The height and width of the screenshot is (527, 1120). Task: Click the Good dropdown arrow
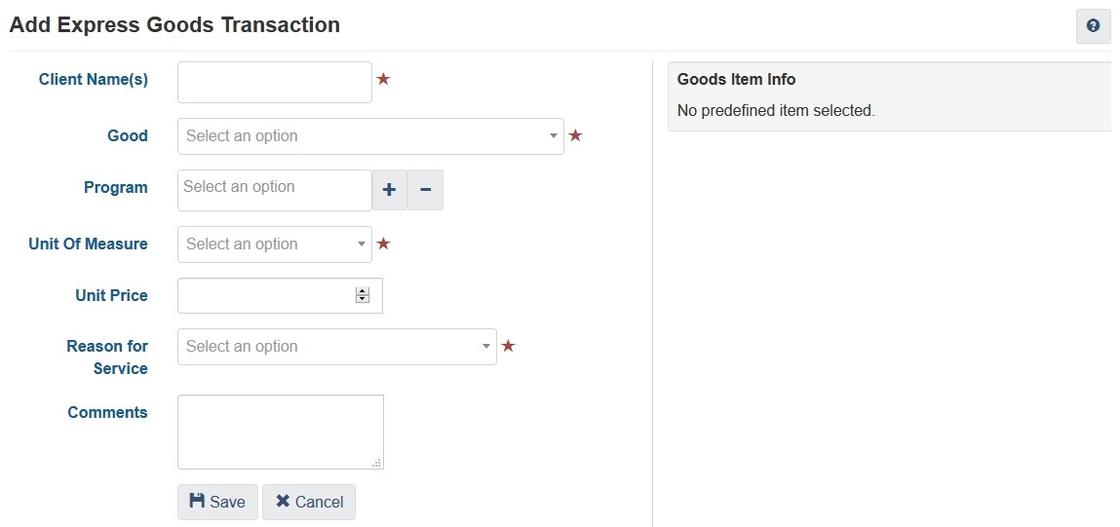pyautogui.click(x=554, y=136)
